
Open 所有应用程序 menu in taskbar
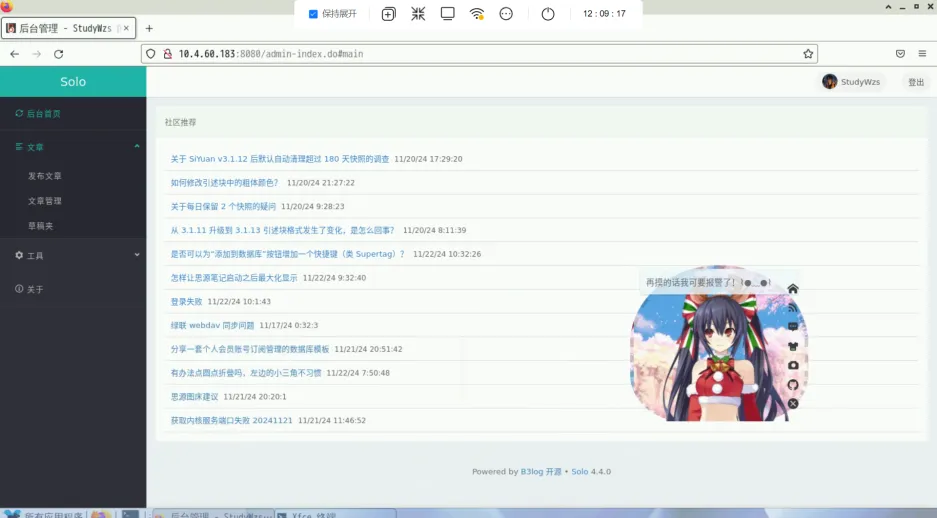point(42,514)
